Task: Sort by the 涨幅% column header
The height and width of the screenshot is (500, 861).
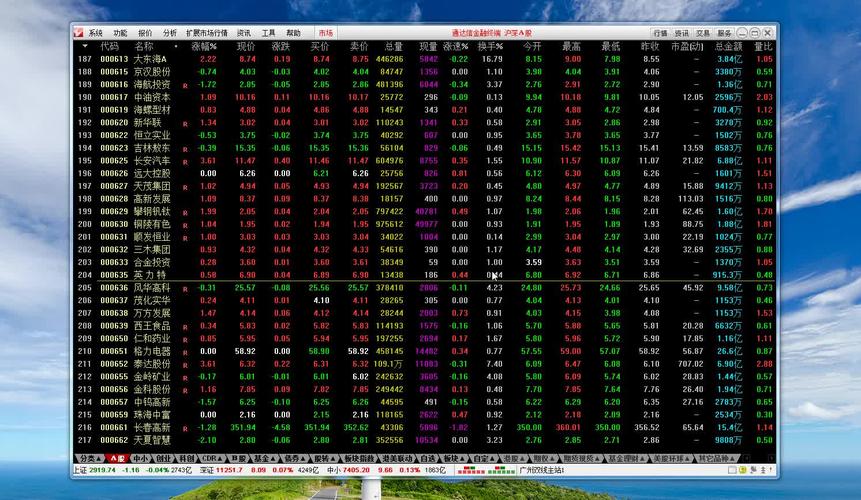Action: pyautogui.click(x=204, y=46)
